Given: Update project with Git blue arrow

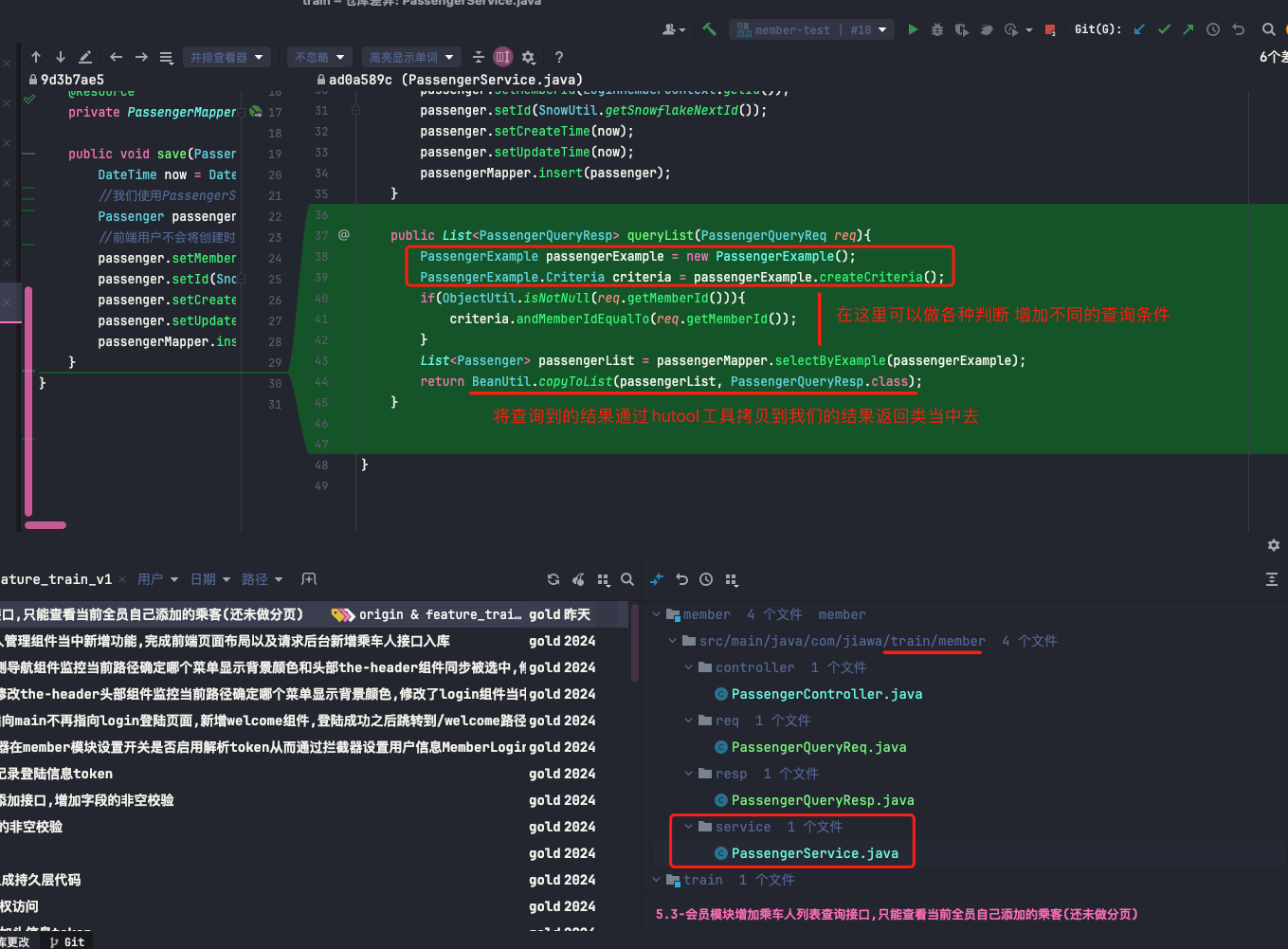Looking at the screenshot, I should pyautogui.click(x=1139, y=29).
